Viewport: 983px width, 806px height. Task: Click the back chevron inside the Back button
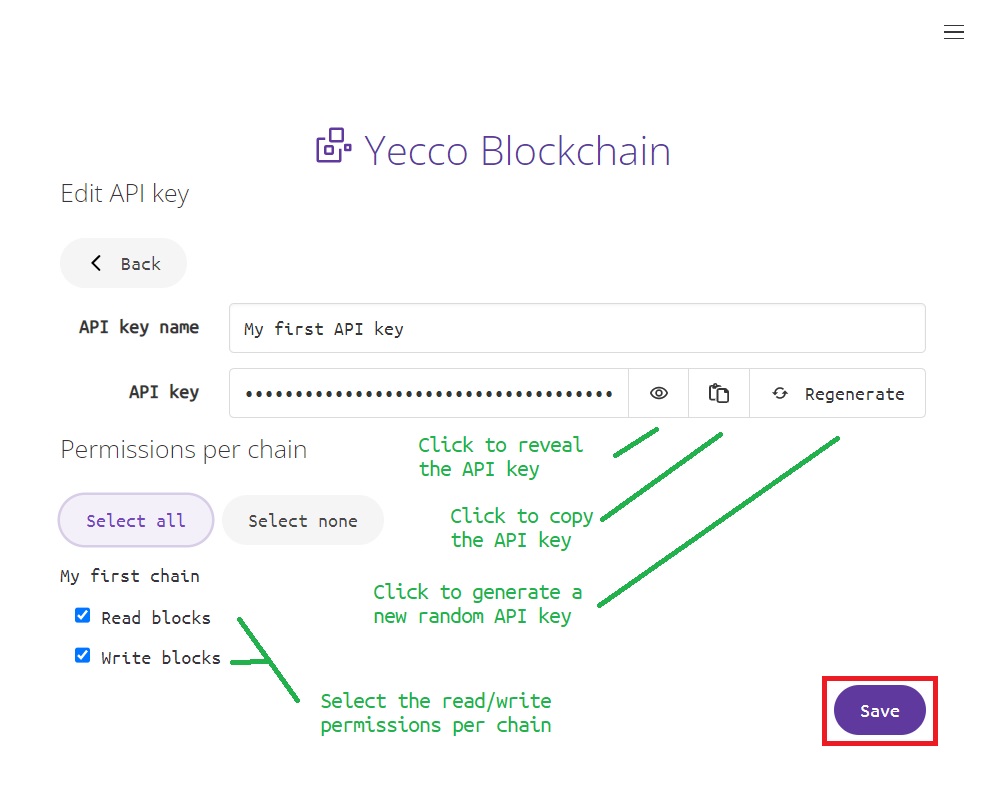tap(95, 263)
